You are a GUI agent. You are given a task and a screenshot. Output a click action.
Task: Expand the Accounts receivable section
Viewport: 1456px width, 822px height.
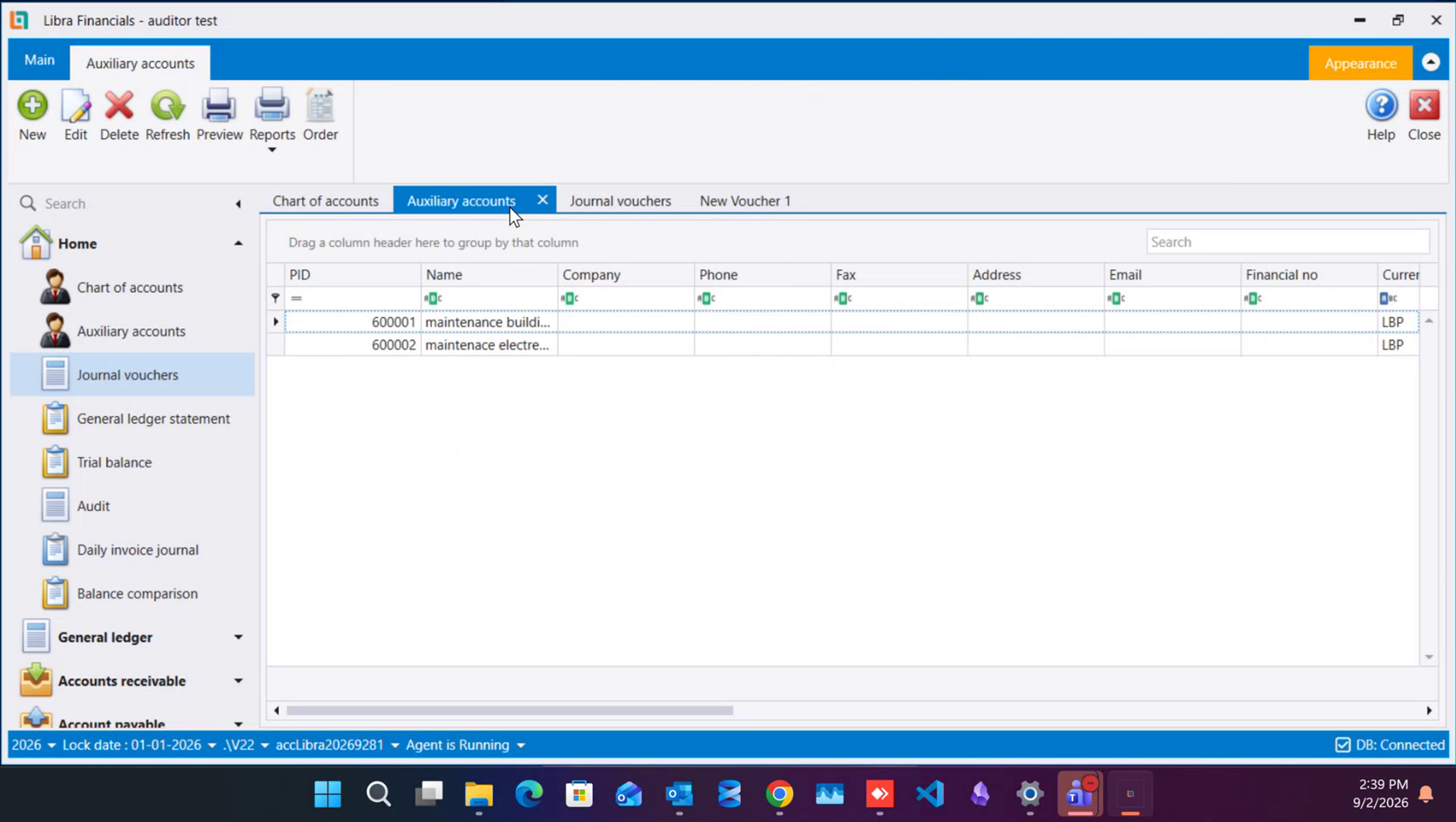[238, 681]
